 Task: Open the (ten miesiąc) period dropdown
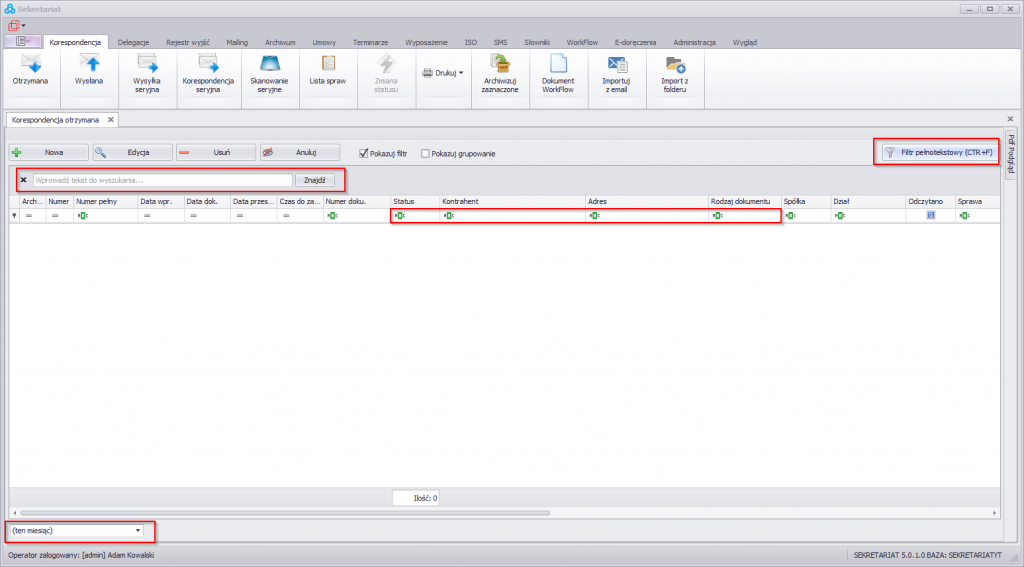point(138,530)
